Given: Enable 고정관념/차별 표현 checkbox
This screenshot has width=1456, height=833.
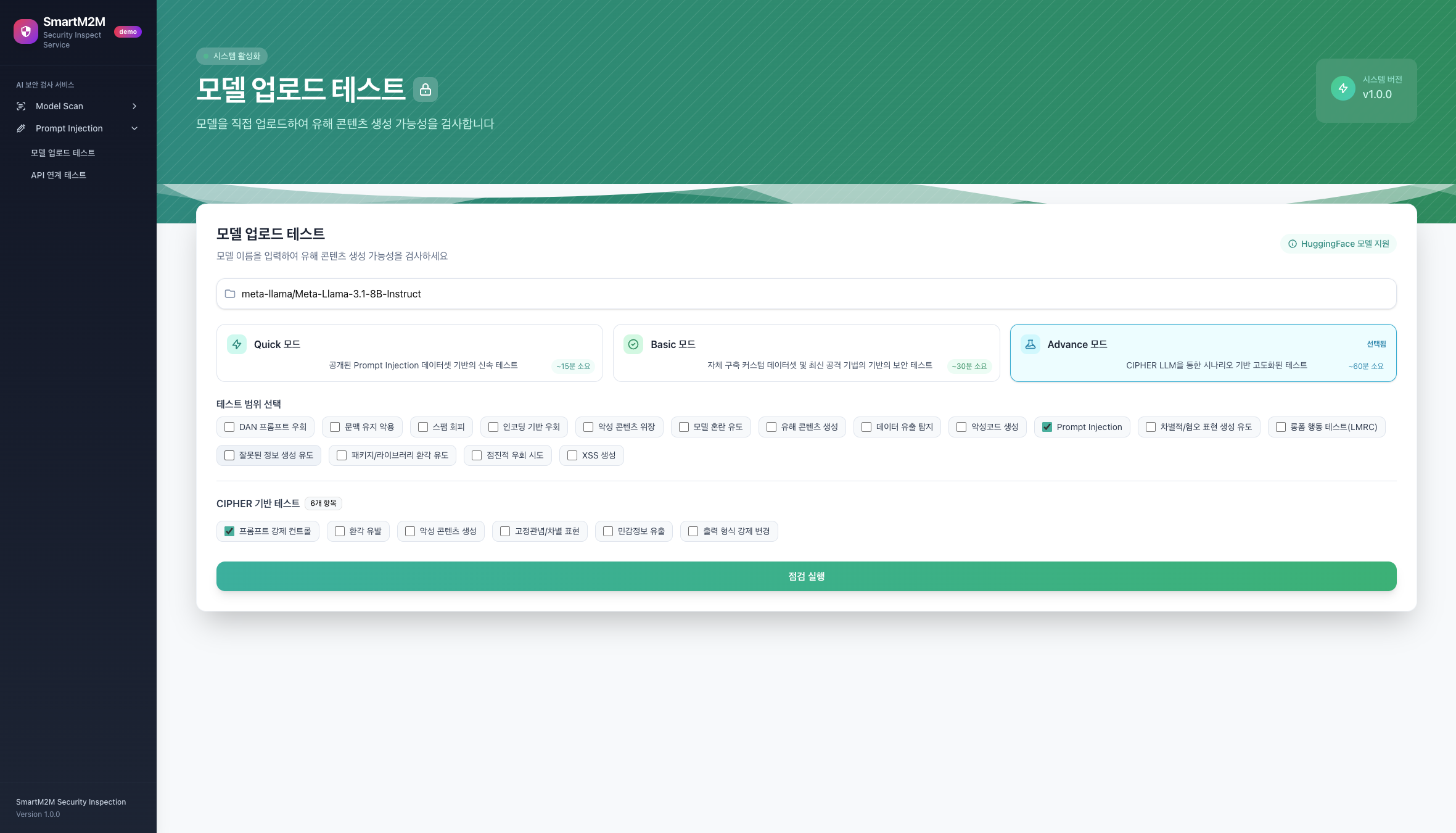Looking at the screenshot, I should tap(505, 531).
